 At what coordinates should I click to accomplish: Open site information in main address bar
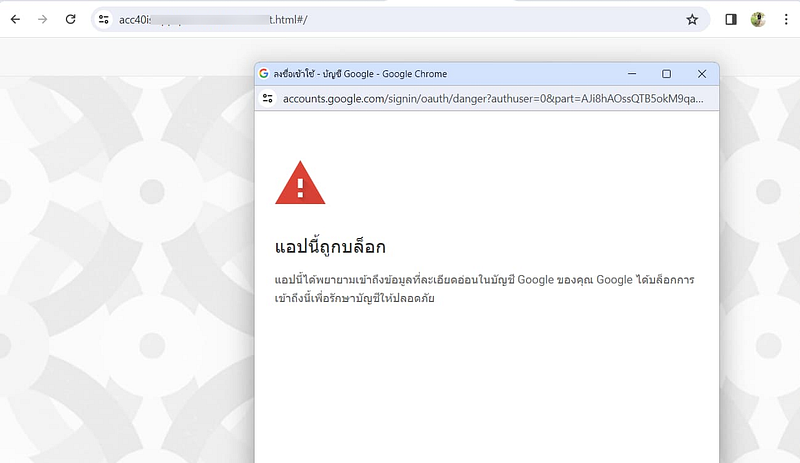pyautogui.click(x=104, y=19)
